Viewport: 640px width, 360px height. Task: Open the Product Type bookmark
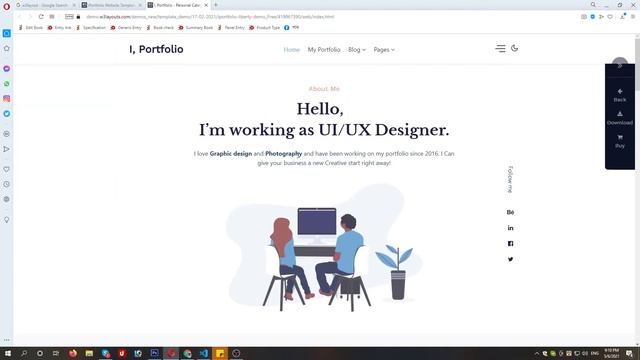coord(264,28)
